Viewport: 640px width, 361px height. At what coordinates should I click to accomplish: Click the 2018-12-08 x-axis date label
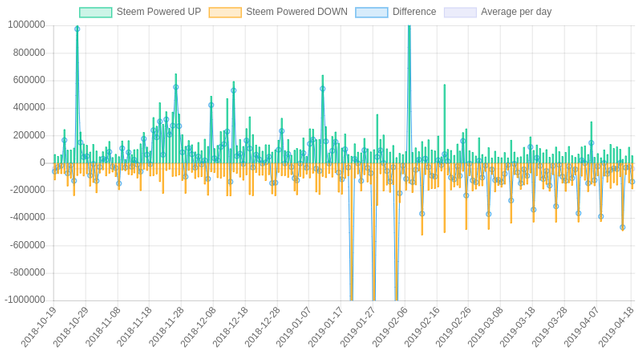[x=198, y=327]
